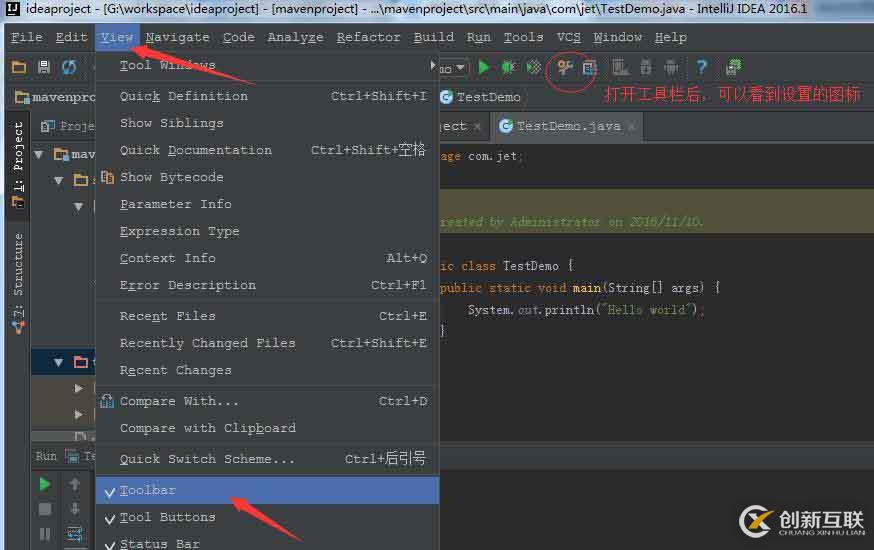Open Help with the blue question mark icon
This screenshot has height=550, width=874.
point(701,68)
